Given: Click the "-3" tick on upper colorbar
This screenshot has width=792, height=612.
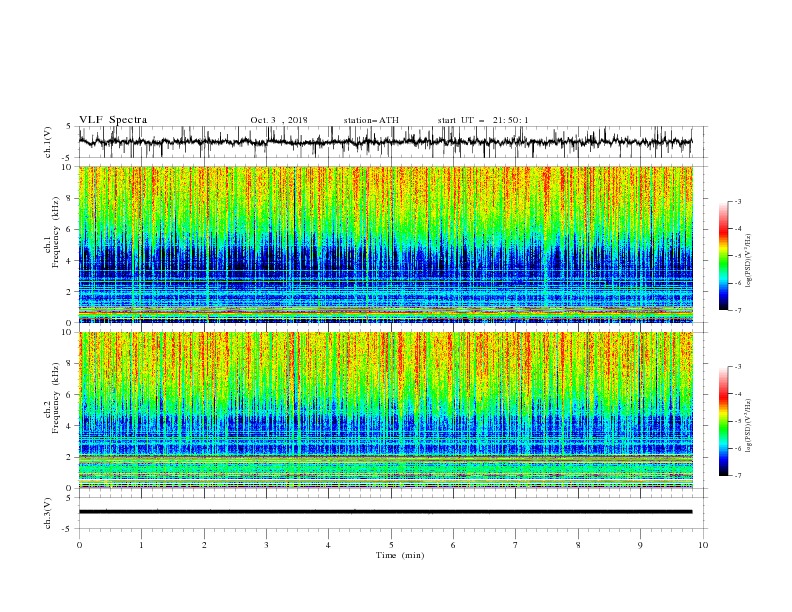Looking at the screenshot, I should click(737, 201).
